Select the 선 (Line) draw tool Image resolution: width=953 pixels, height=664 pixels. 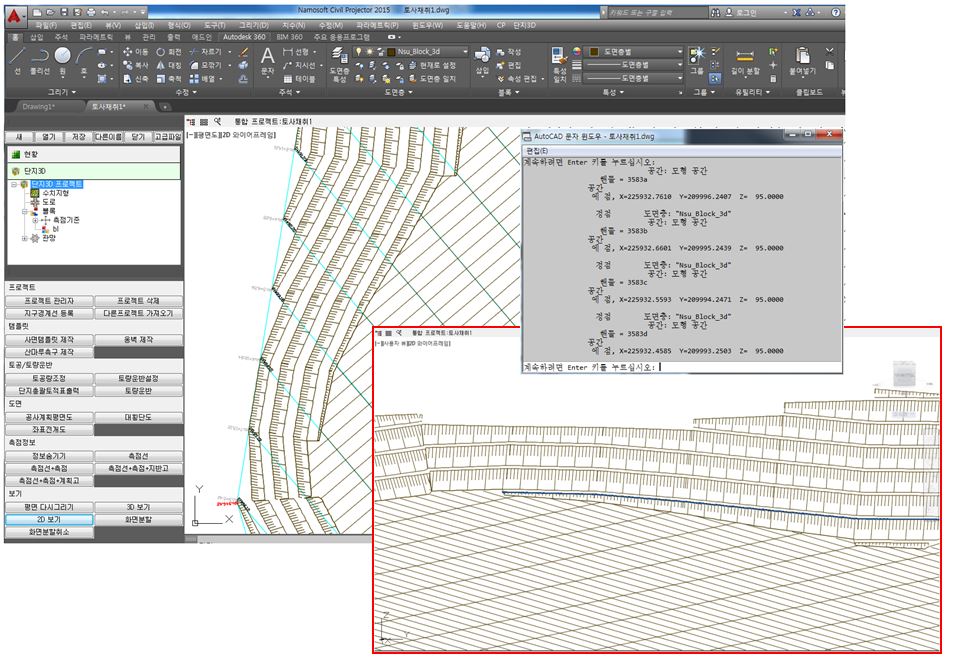pos(17,61)
